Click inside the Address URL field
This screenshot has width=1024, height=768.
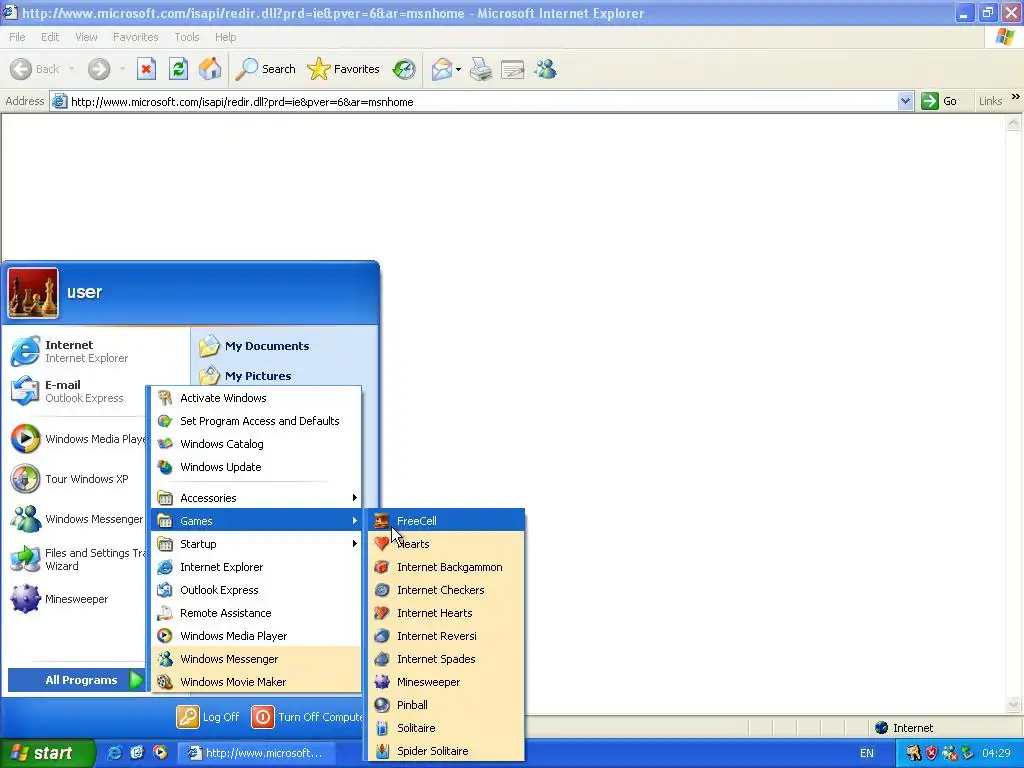(483, 101)
